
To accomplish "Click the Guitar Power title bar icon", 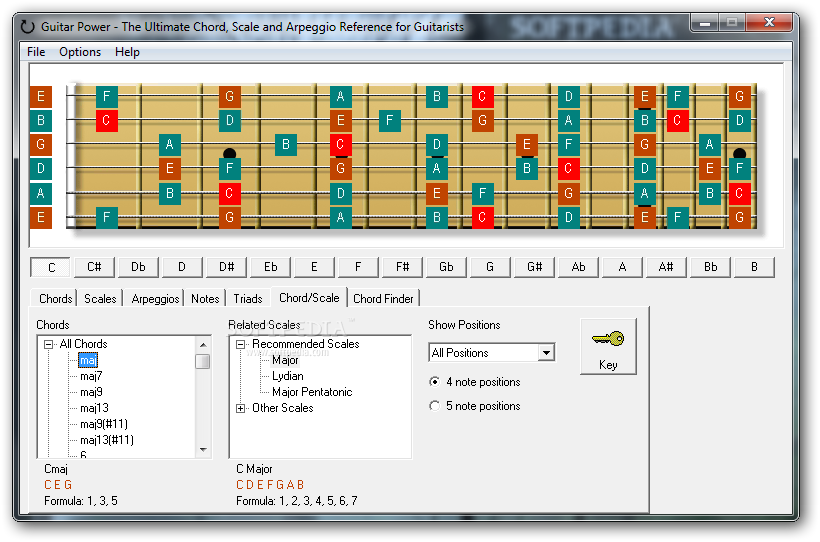I will [x=27, y=26].
